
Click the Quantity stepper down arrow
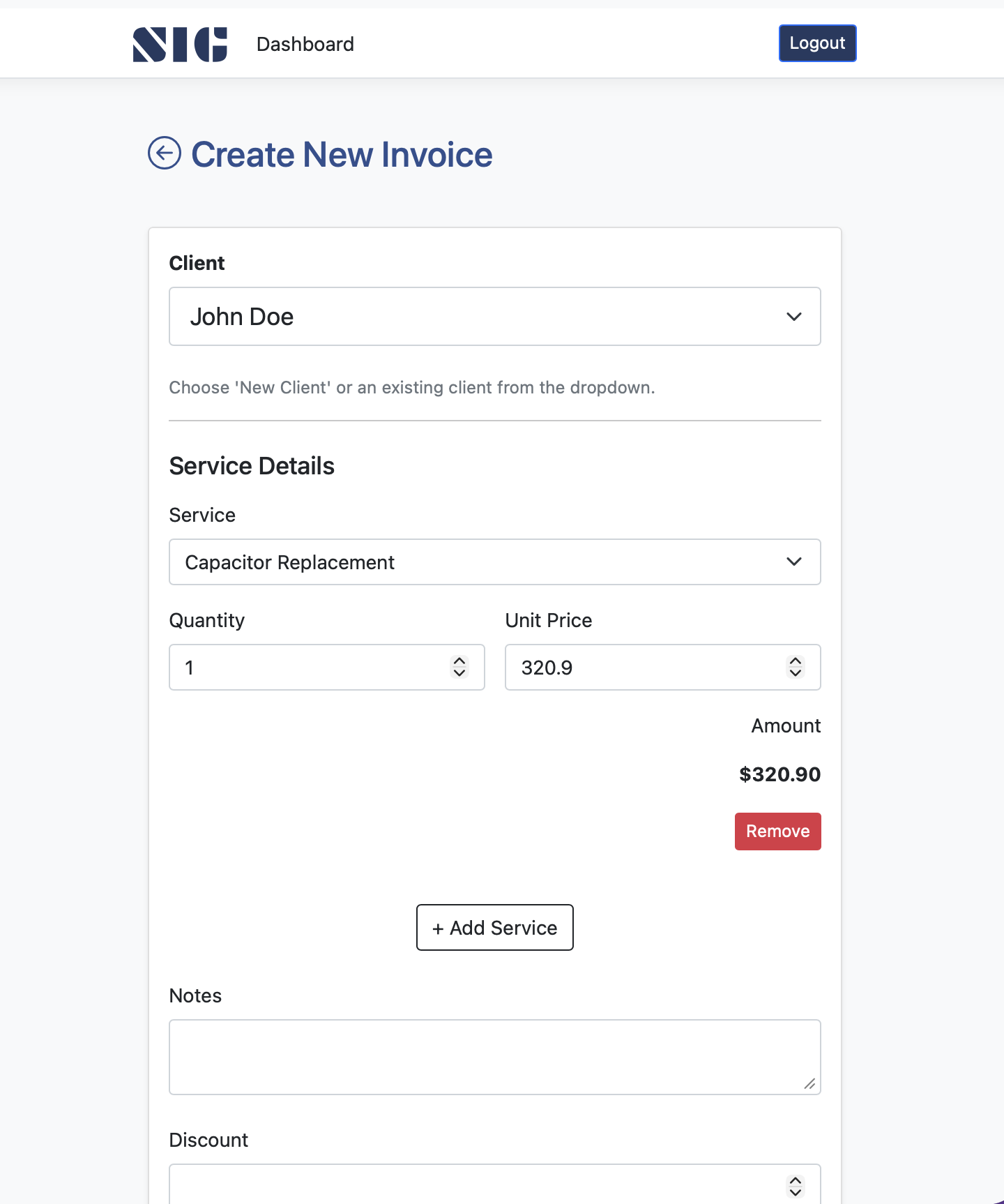point(459,674)
